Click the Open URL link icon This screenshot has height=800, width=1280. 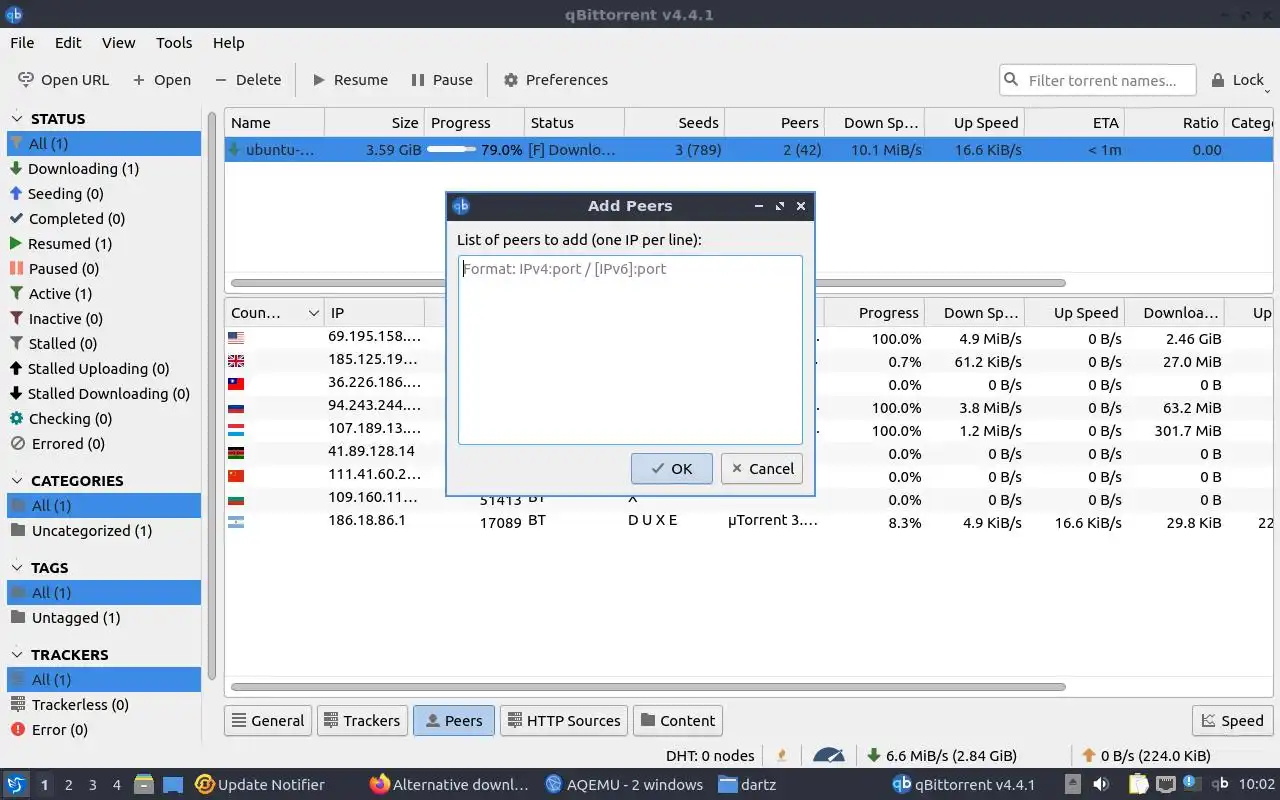[26, 80]
